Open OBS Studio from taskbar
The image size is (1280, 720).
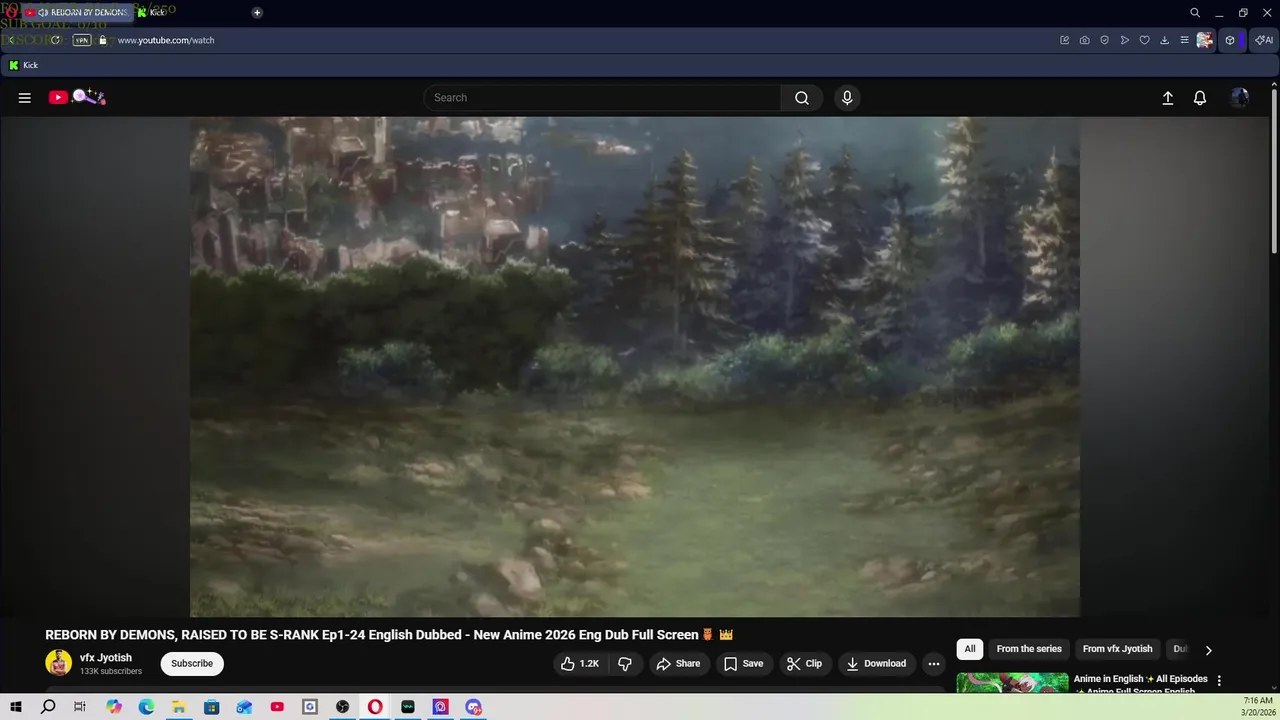coord(343,707)
